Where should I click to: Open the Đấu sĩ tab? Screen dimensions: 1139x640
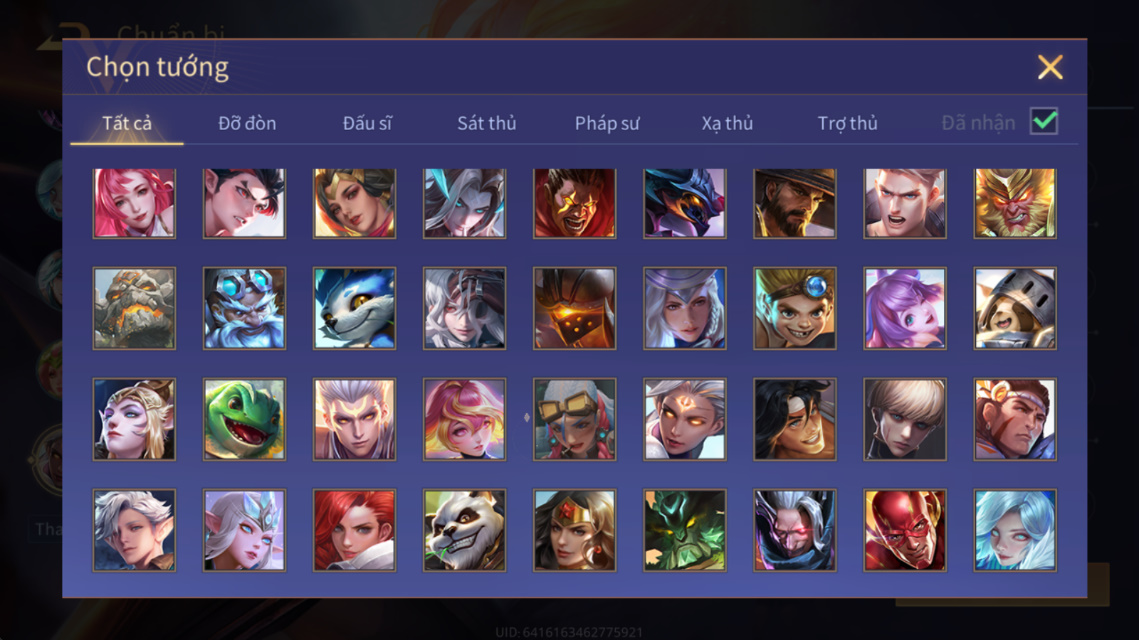click(x=367, y=123)
